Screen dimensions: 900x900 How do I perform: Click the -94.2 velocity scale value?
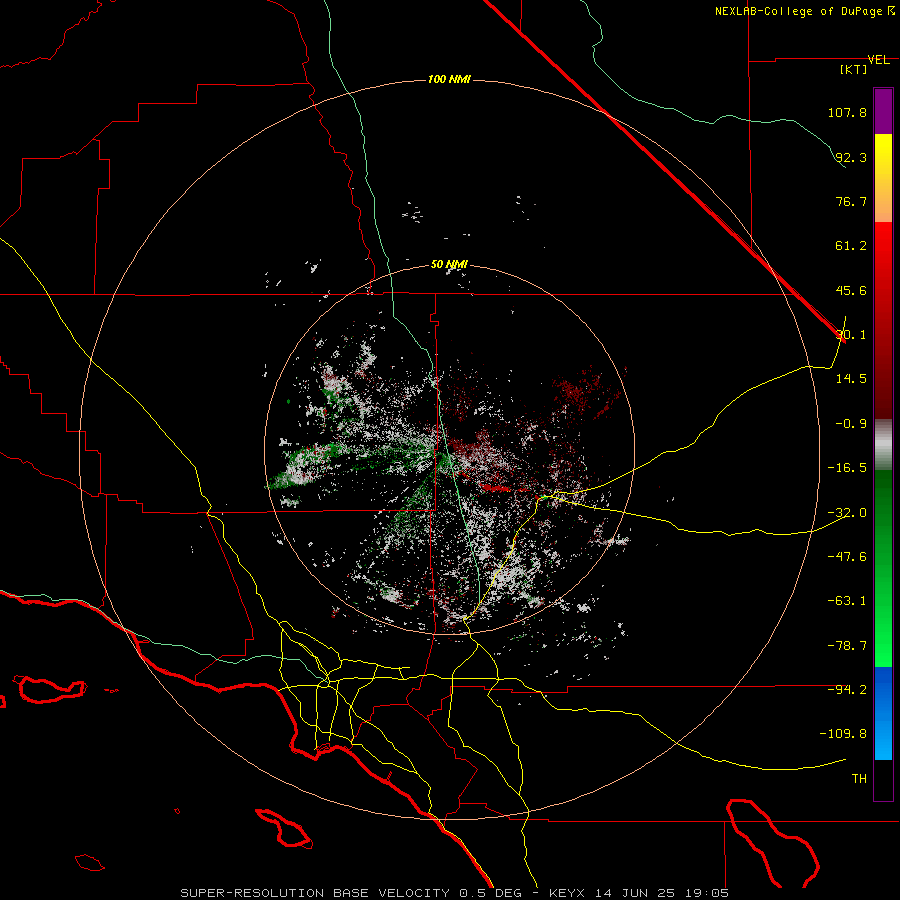click(847, 689)
